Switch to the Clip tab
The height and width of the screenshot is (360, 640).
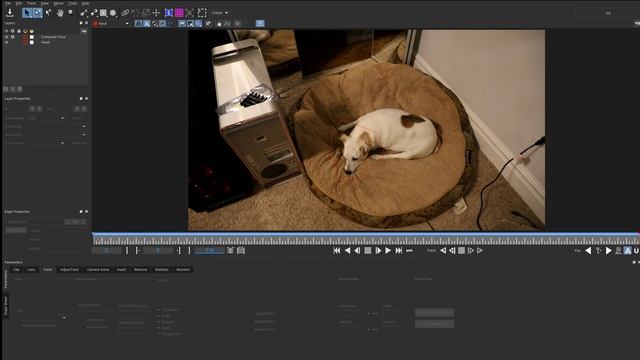(16, 270)
